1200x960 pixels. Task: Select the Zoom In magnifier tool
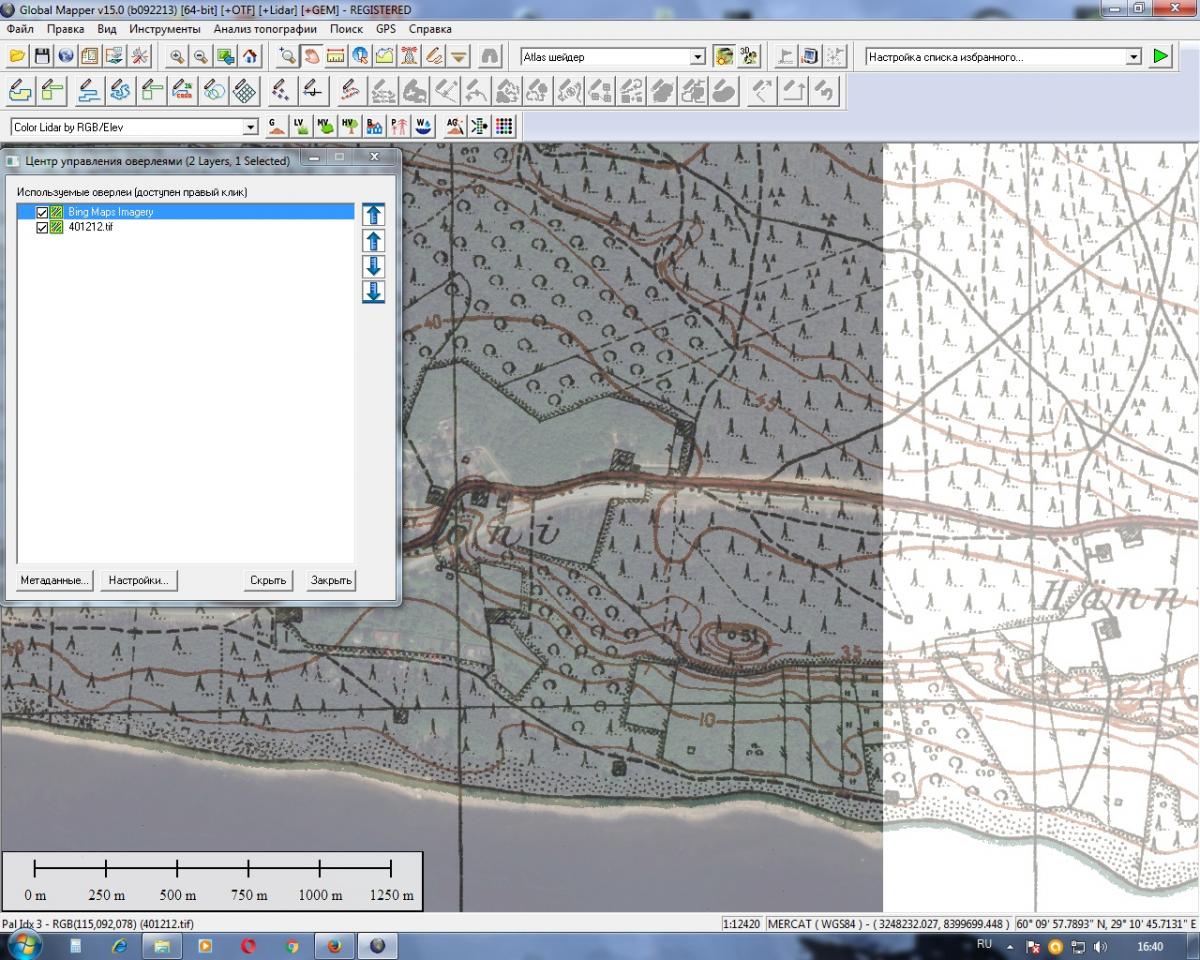(x=177, y=57)
